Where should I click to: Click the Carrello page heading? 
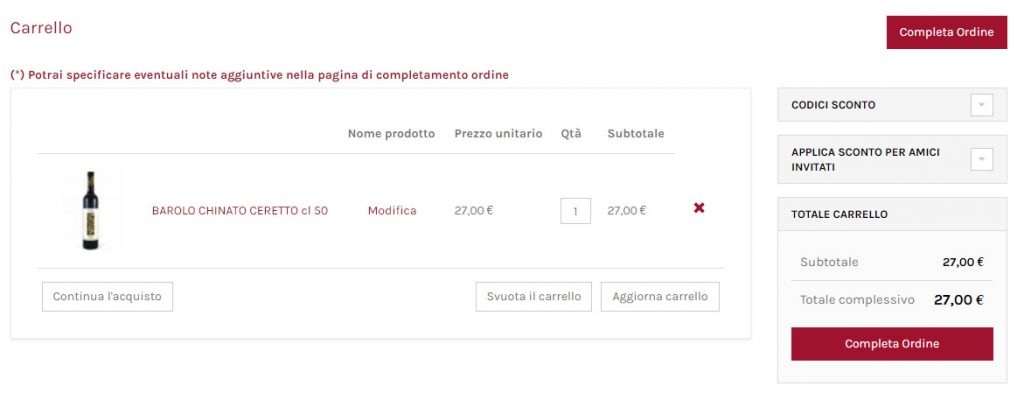pyautogui.click(x=41, y=28)
